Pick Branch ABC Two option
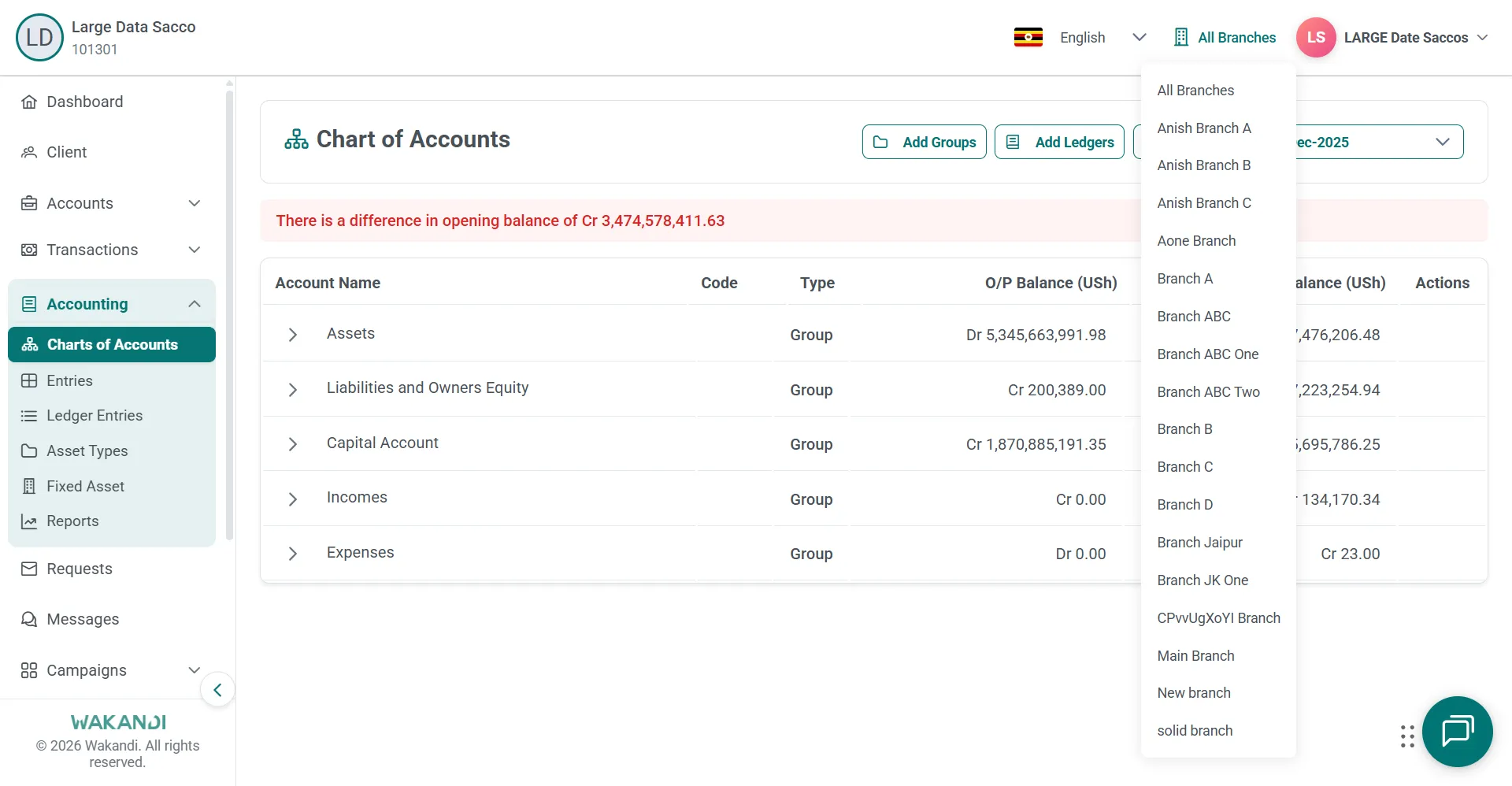Viewport: 1512px width, 786px height. 1218,392
